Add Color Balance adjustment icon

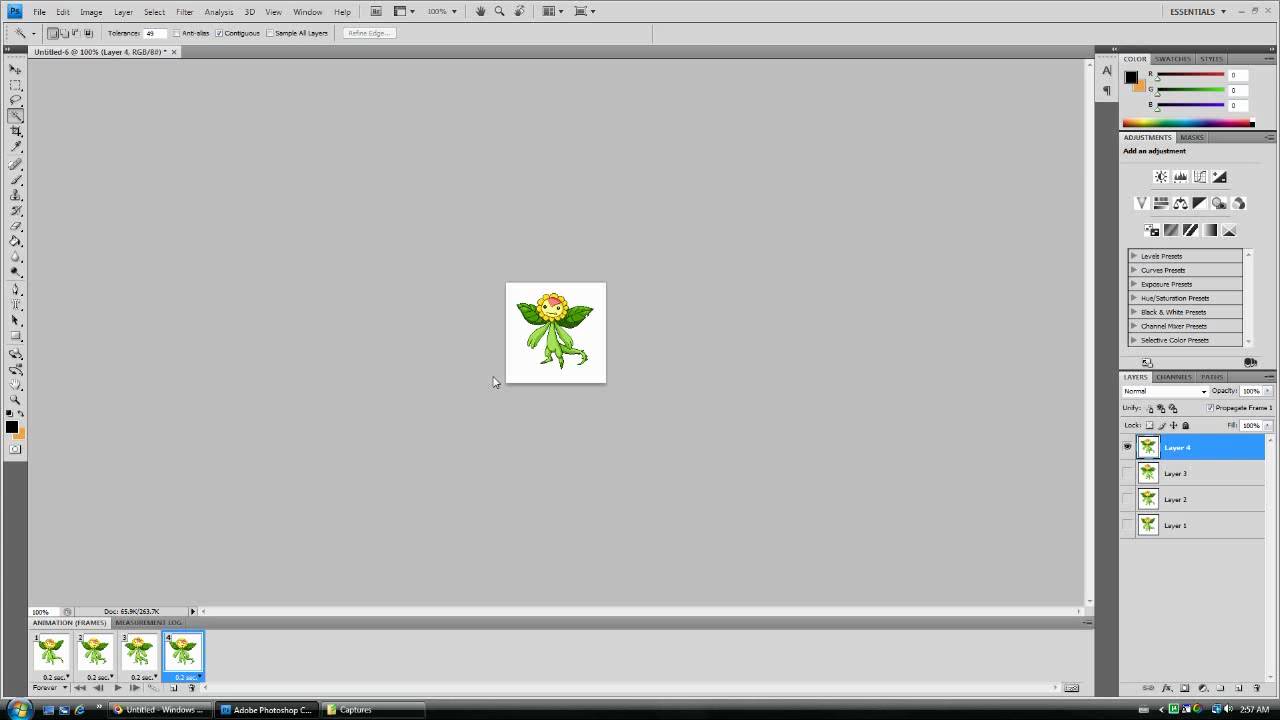1180,203
